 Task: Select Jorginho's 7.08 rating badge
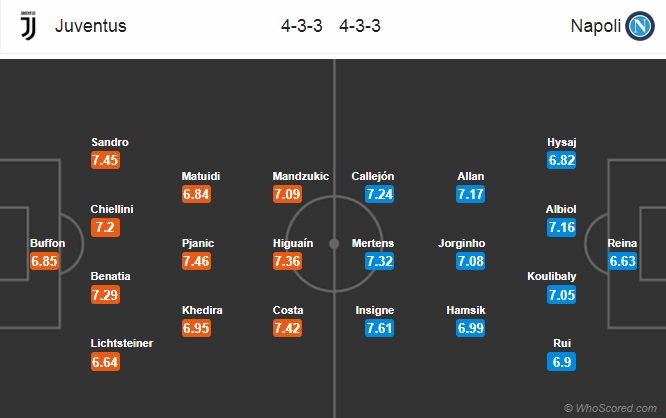[x=470, y=261]
